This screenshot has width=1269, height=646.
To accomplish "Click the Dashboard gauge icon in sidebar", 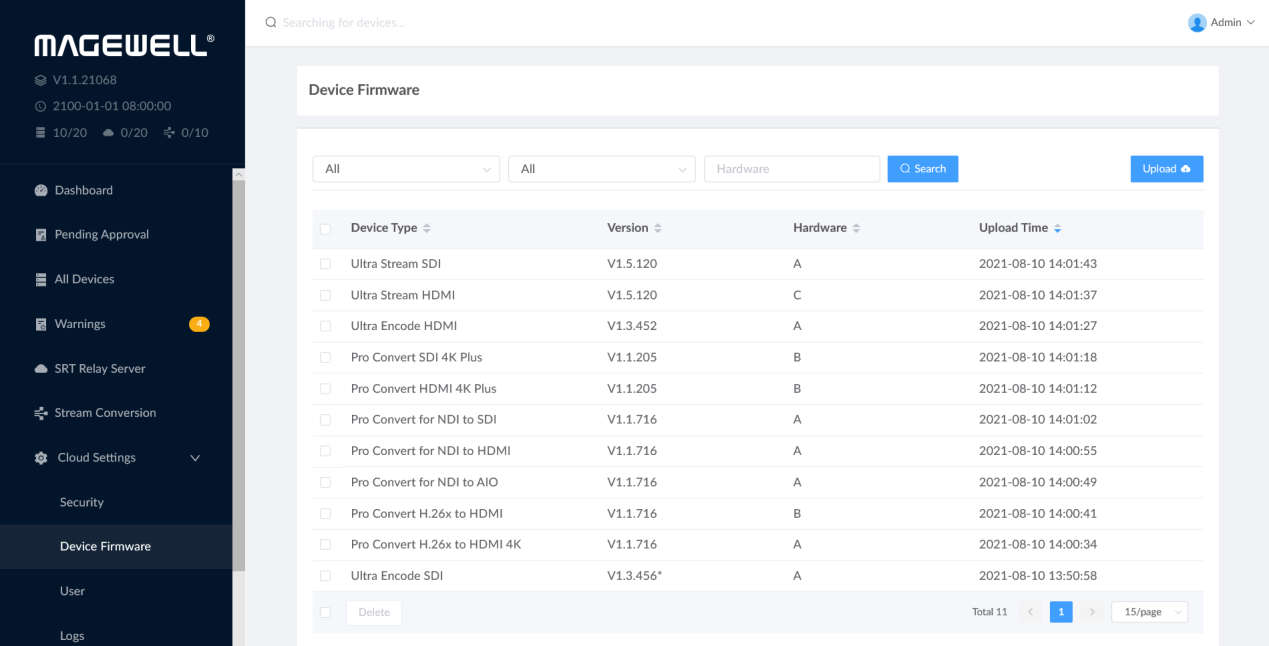I will (x=41, y=190).
